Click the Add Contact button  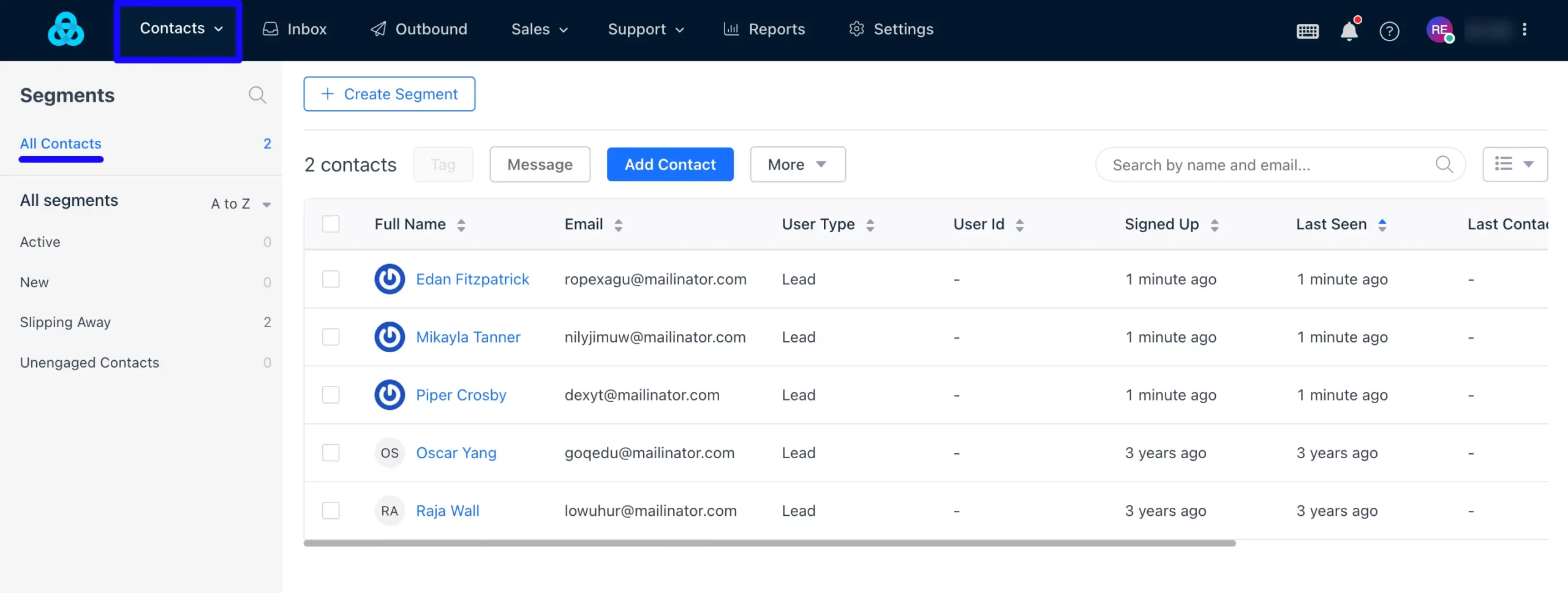coord(670,164)
